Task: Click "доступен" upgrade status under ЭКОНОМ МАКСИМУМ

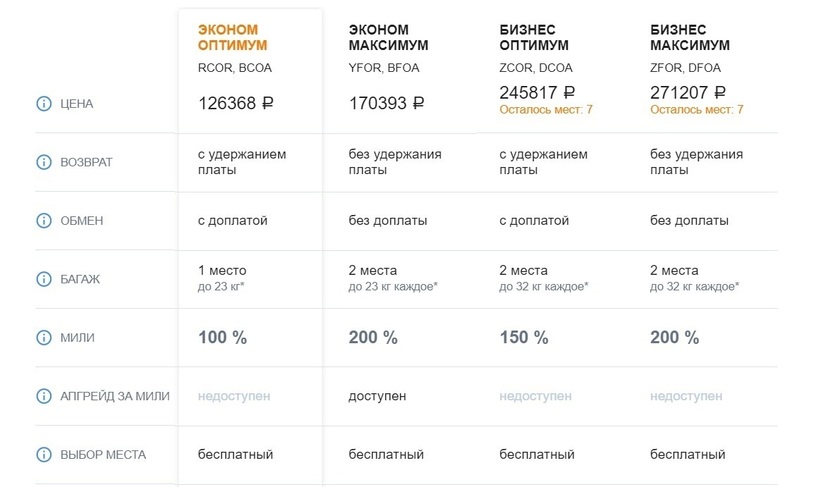Action: pyautogui.click(x=377, y=396)
